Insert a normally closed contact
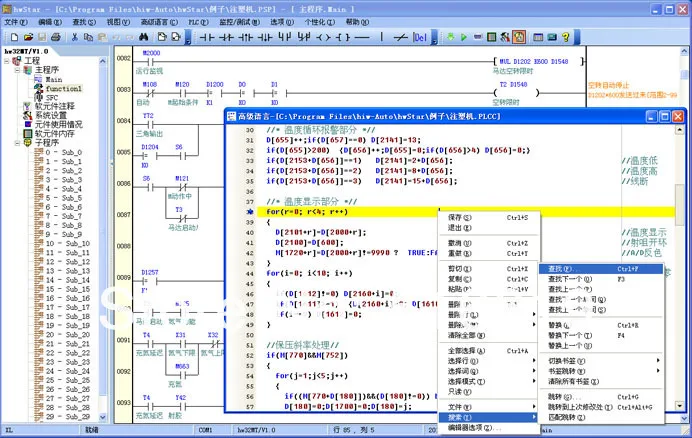 click(226, 38)
